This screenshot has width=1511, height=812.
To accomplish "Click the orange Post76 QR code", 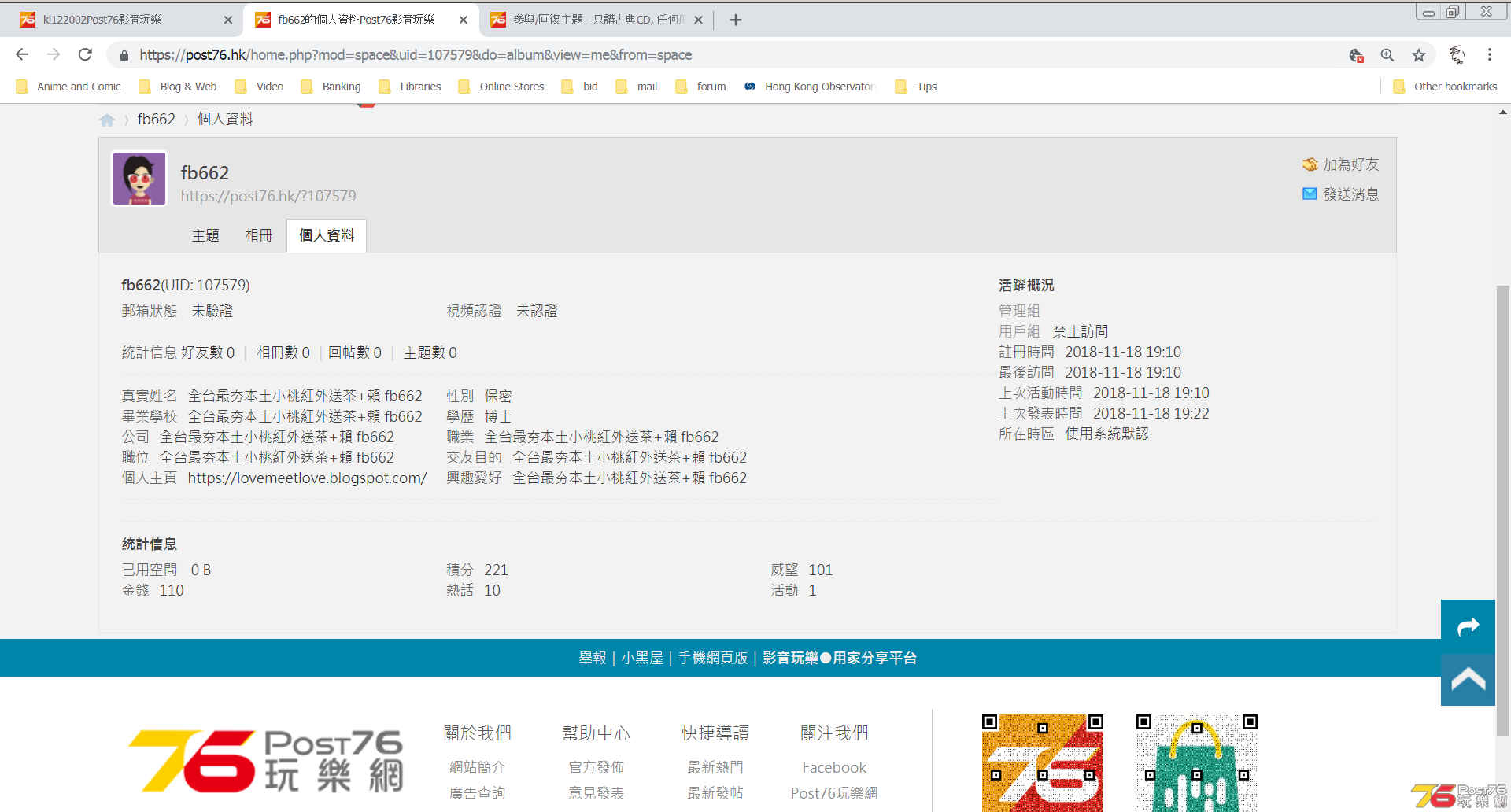I will (1043, 763).
